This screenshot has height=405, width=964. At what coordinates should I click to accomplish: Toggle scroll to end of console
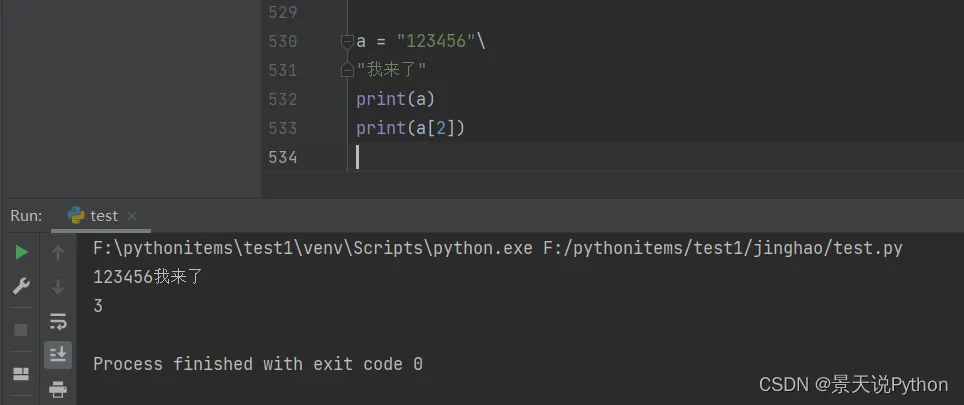(x=58, y=354)
